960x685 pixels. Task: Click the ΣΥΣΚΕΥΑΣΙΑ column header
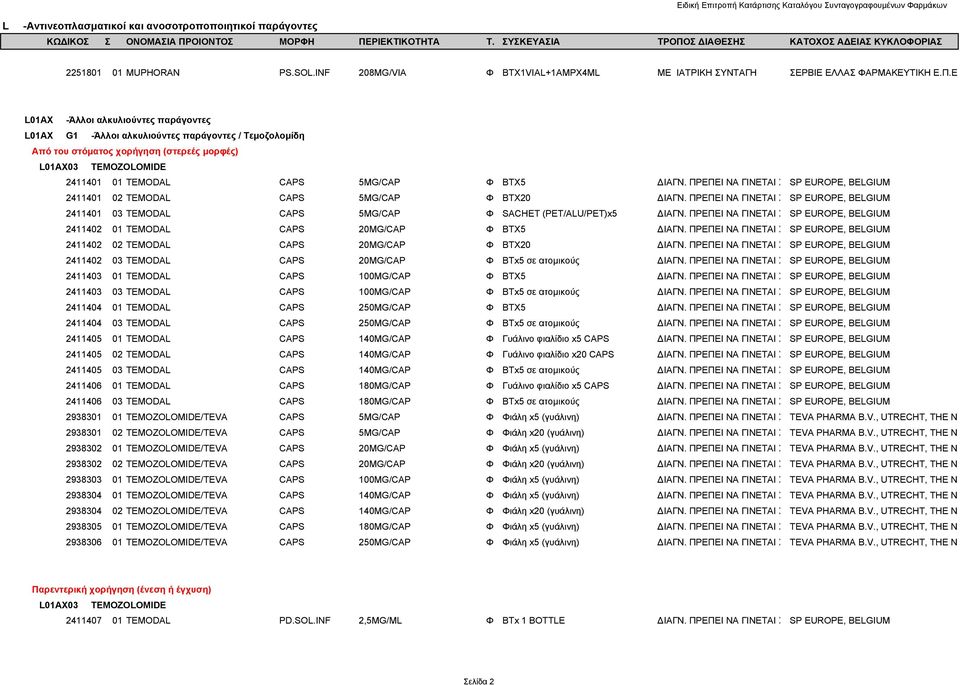(x=531, y=42)
